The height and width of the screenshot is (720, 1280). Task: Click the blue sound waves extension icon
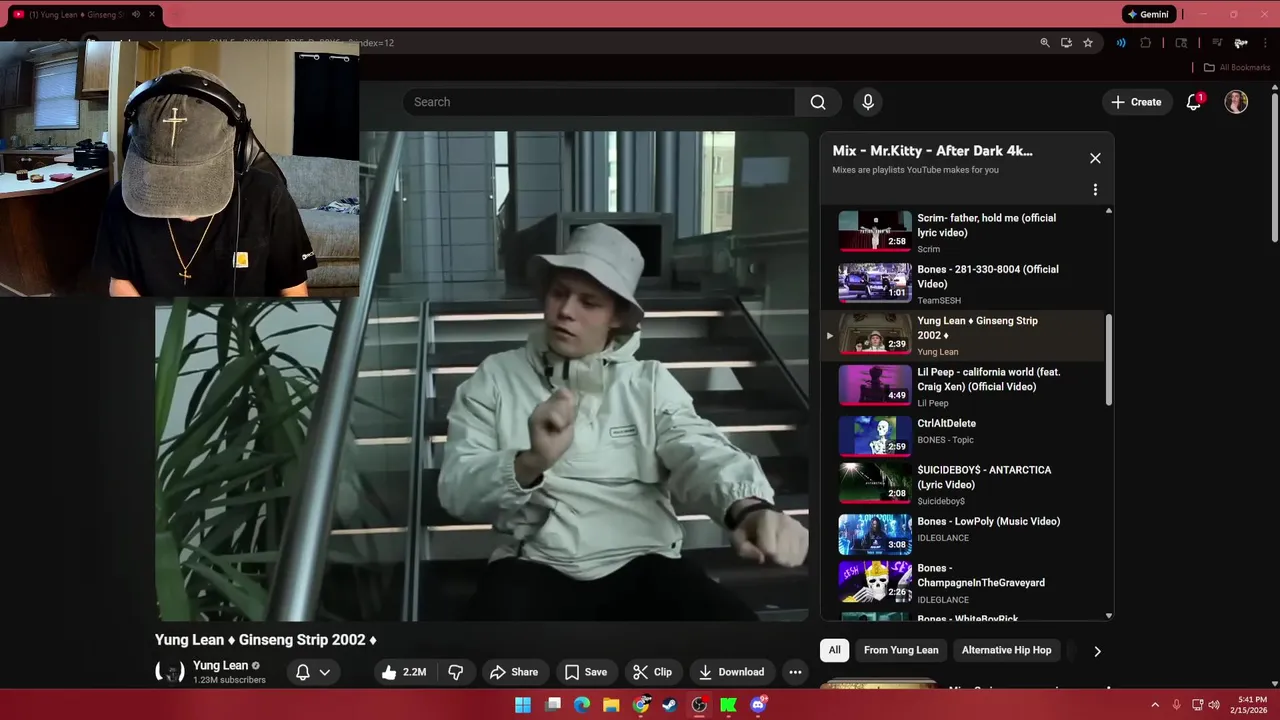click(x=1121, y=43)
